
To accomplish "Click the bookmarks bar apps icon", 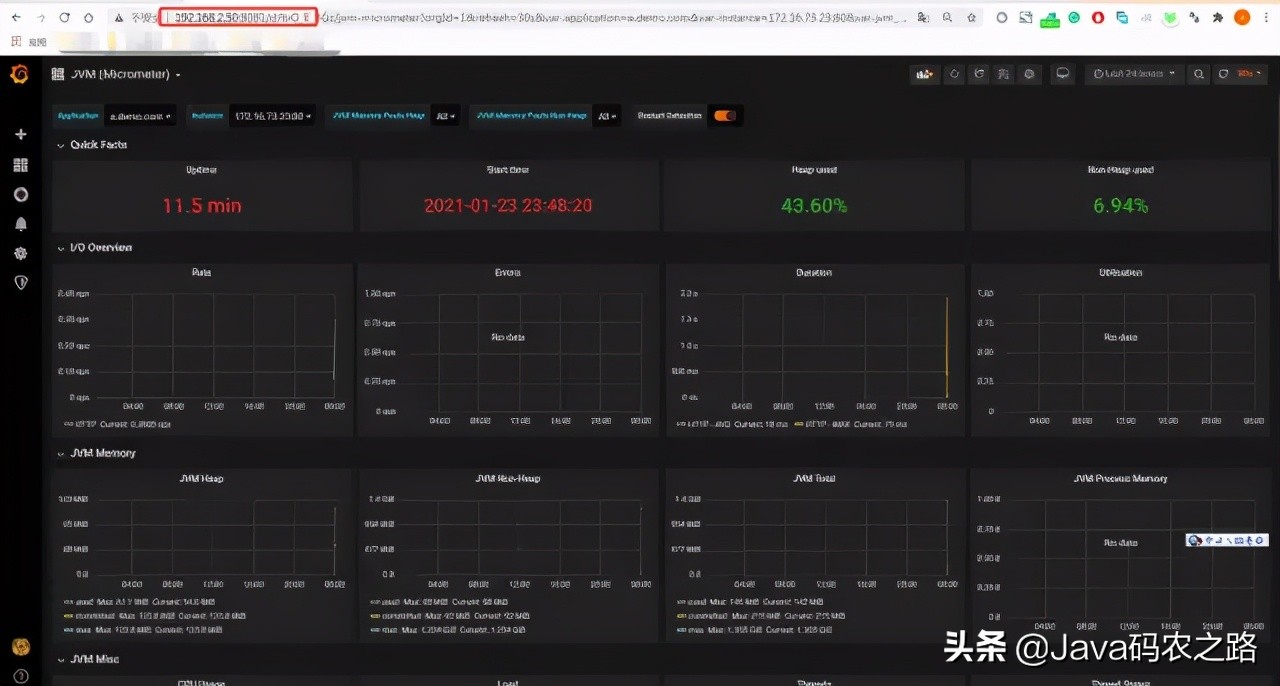I will pyautogui.click(x=16, y=42).
